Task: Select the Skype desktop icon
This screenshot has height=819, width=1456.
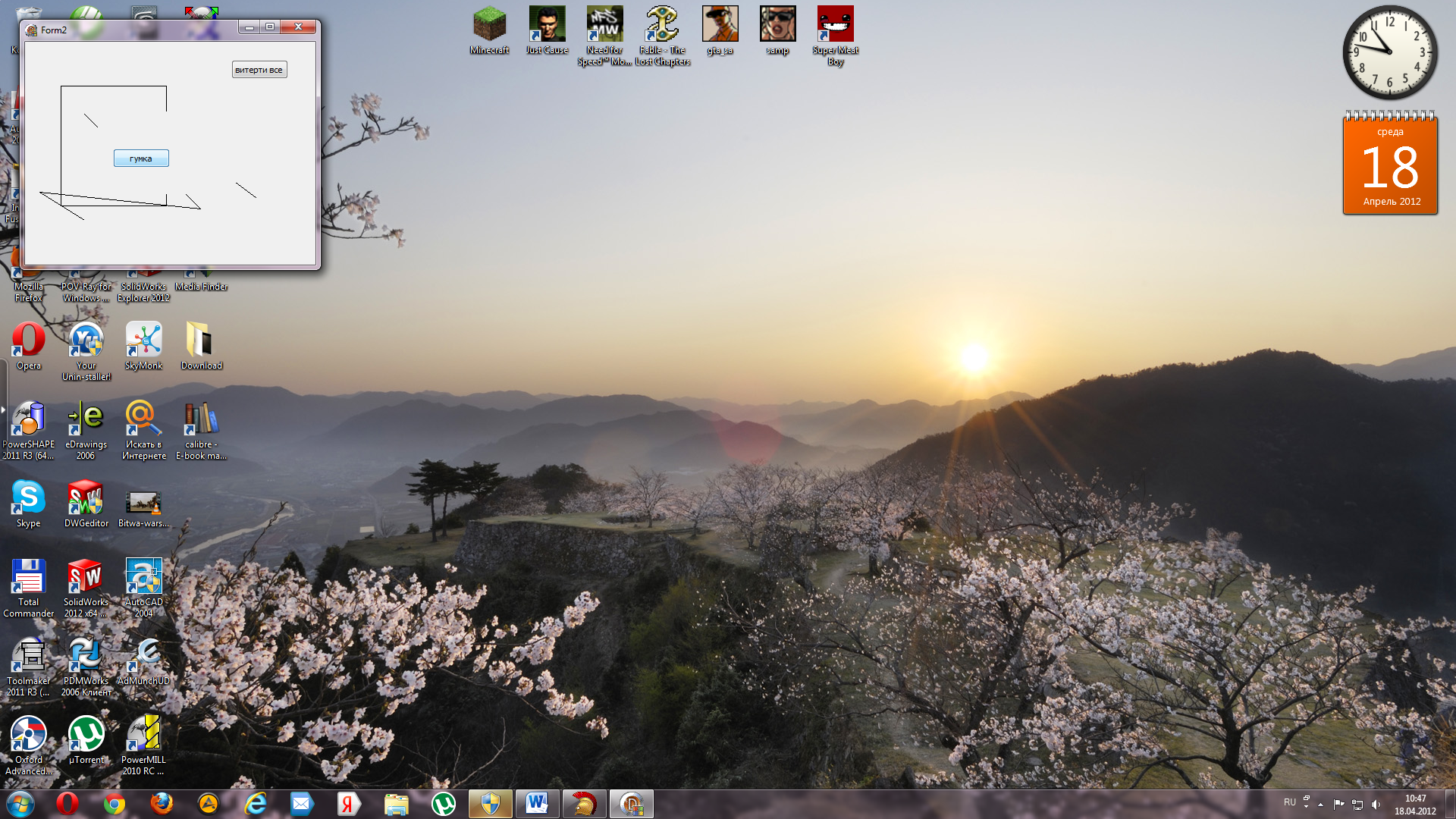Action: (29, 504)
